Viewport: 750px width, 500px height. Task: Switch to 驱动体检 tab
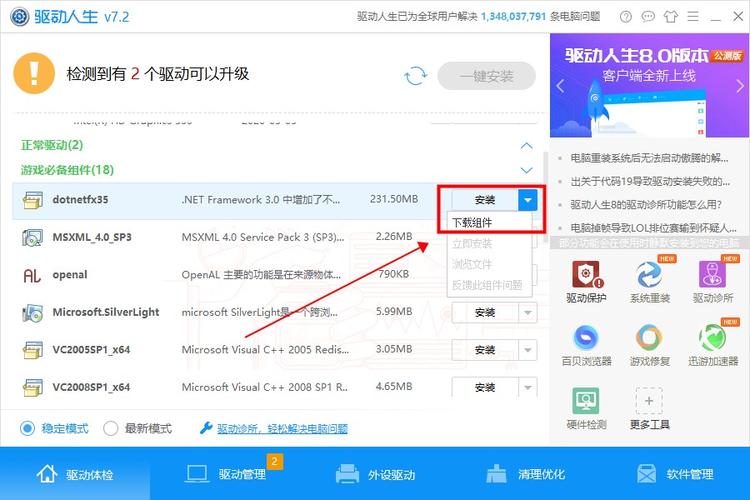[x=75, y=474]
